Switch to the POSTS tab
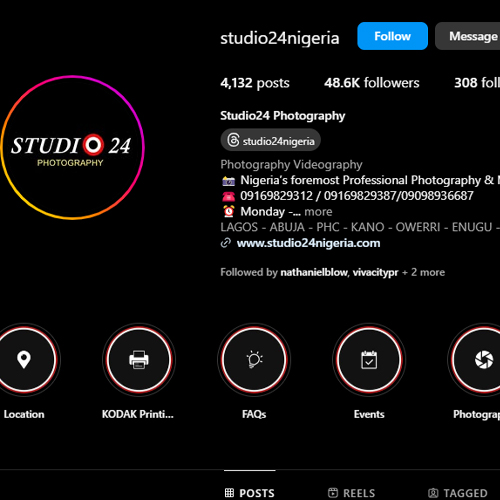 click(250, 493)
